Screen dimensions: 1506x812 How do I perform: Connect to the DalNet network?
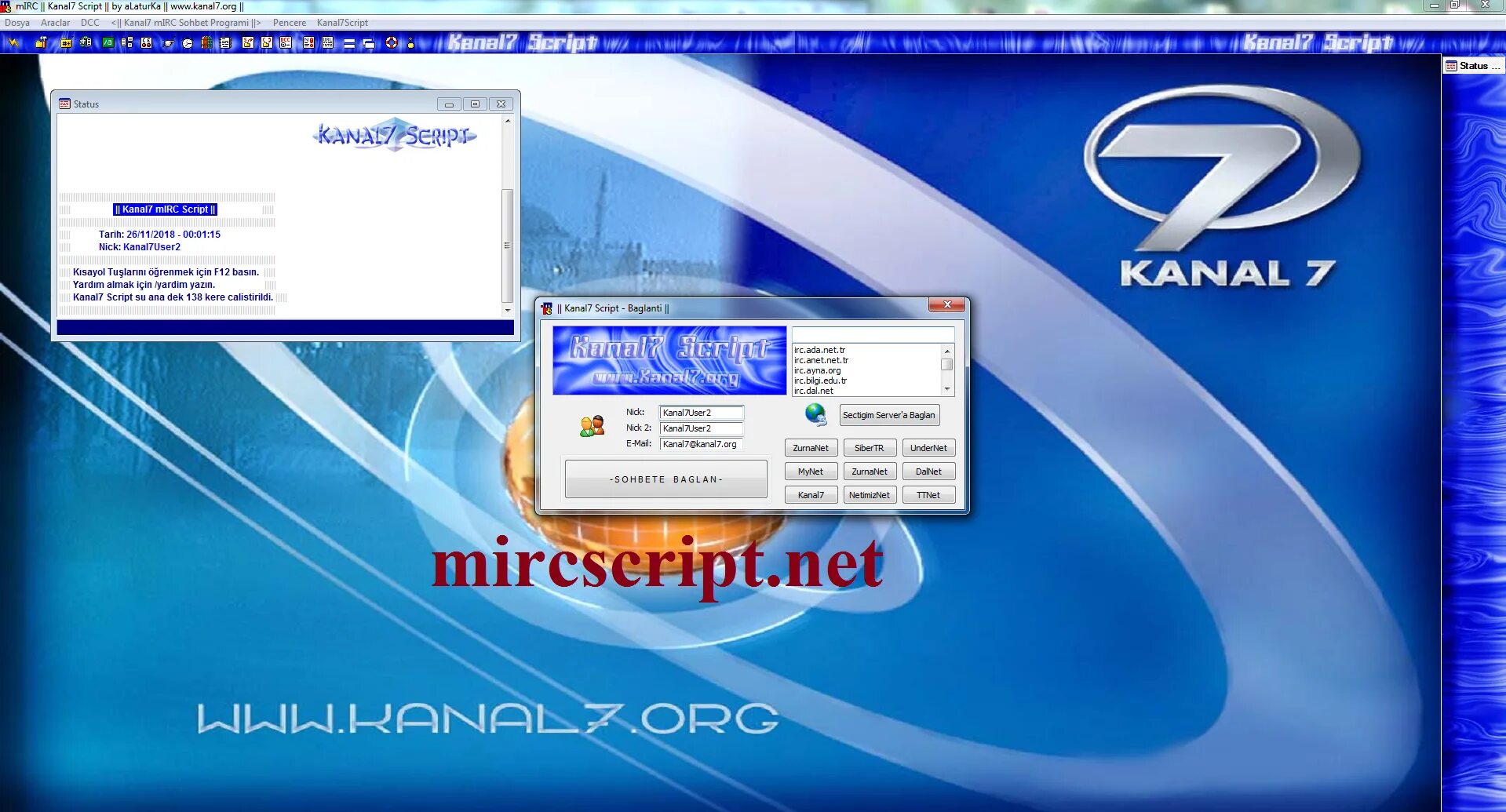coord(928,472)
